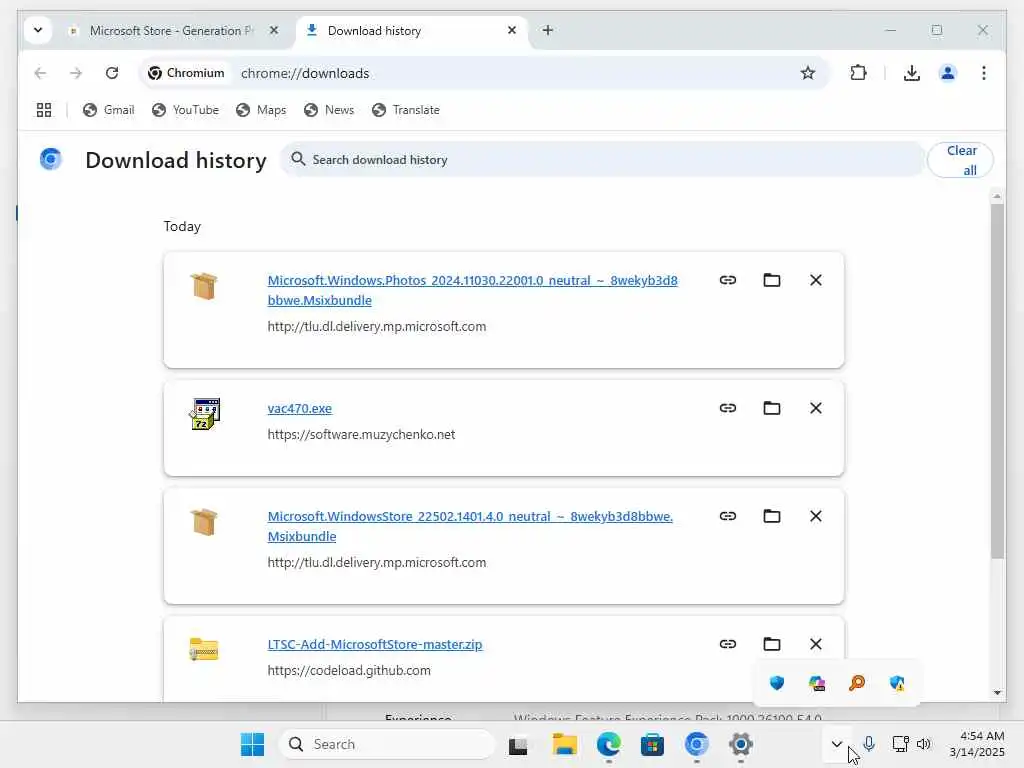
Task: Open the Microsoft.Windows.Photos Msixbundle file link
Action: pos(472,290)
